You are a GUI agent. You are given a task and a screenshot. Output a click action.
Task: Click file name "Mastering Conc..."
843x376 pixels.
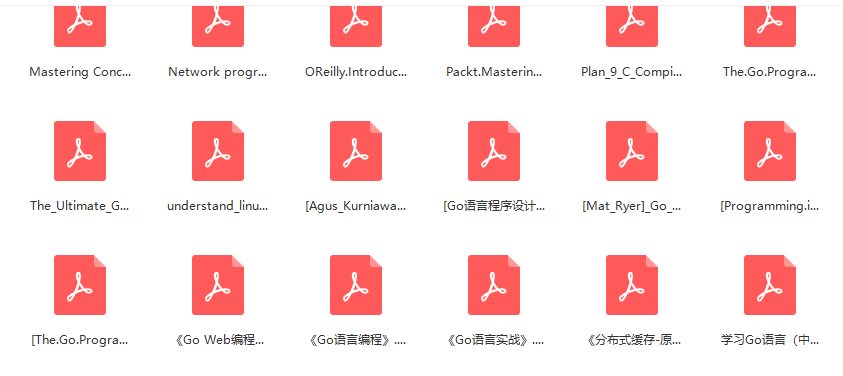tap(80, 72)
